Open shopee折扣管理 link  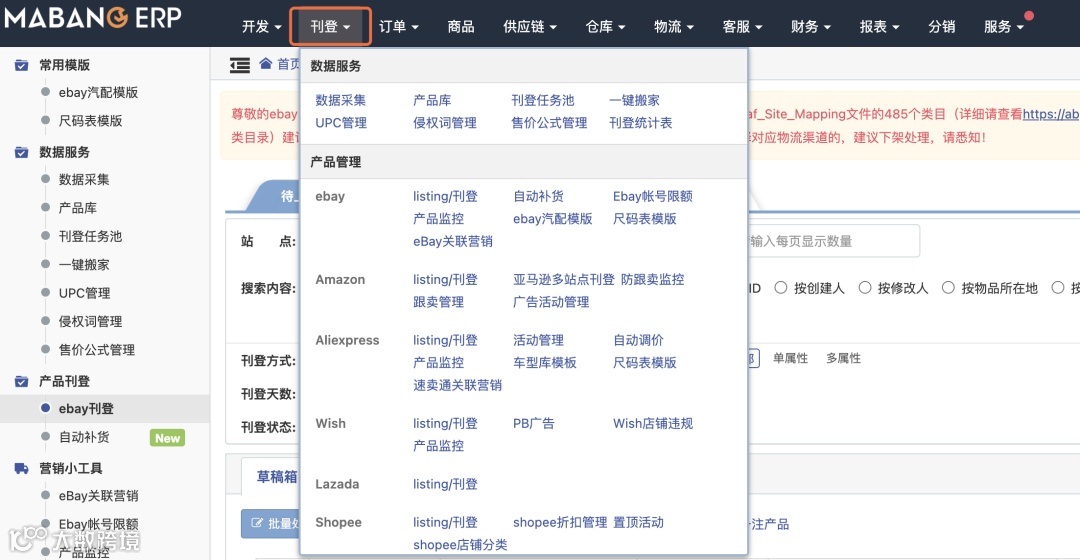point(560,523)
